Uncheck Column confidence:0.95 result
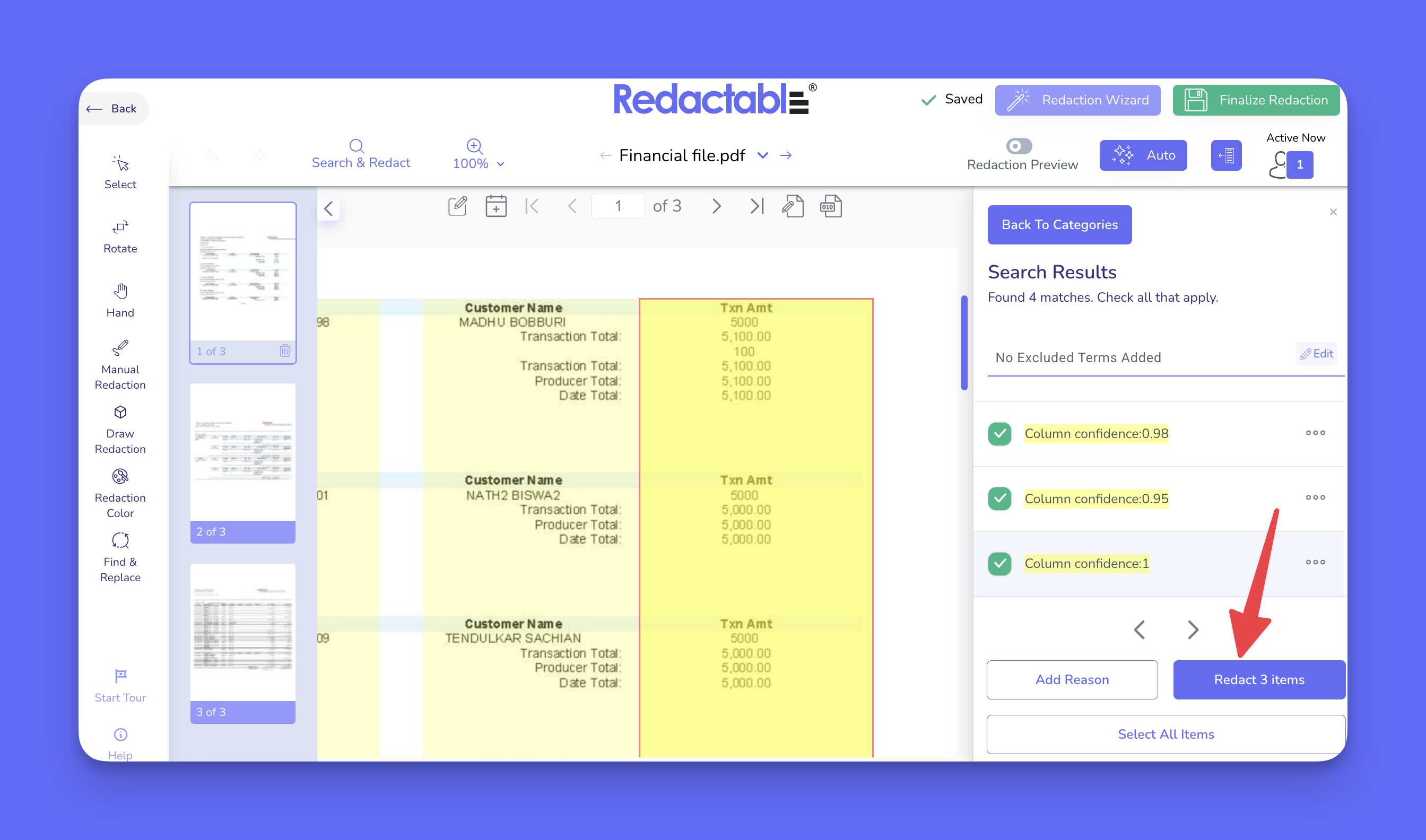The height and width of the screenshot is (840, 1426). 999,498
